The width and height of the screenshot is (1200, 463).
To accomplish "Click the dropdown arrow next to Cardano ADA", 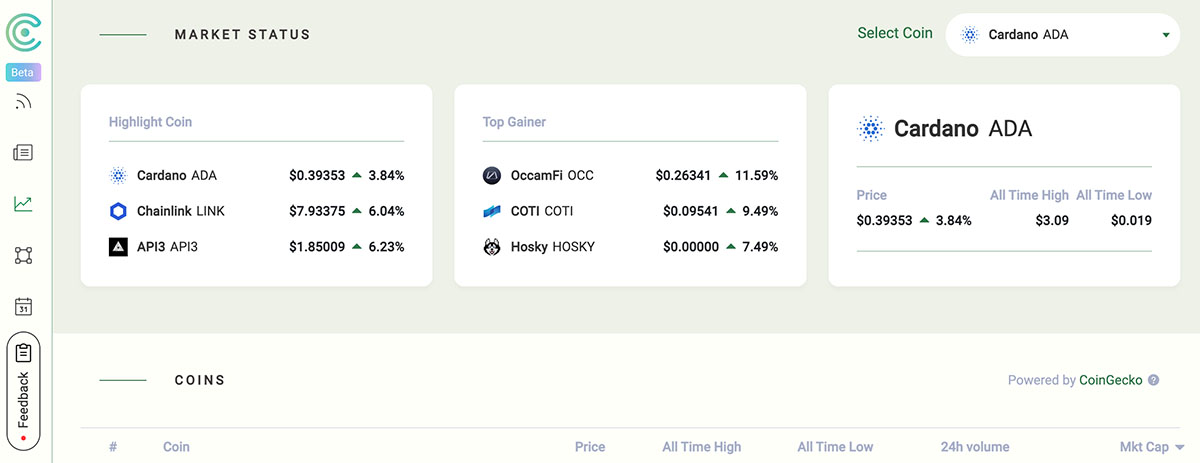I will pyautogui.click(x=1166, y=35).
